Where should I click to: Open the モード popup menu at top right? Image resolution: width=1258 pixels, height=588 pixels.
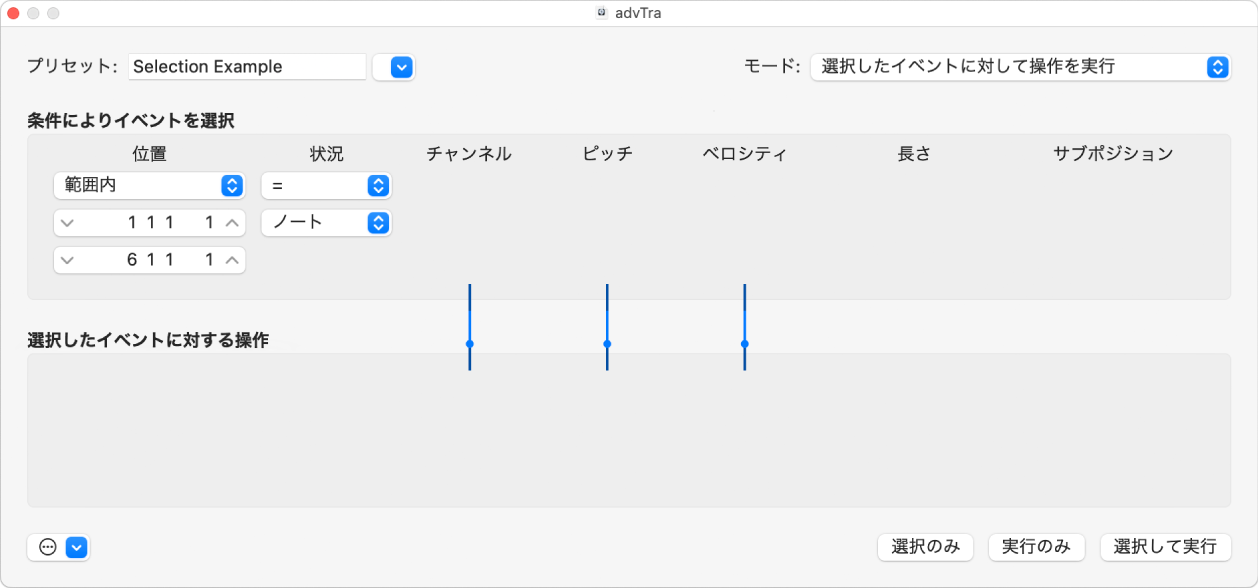(x=1020, y=67)
